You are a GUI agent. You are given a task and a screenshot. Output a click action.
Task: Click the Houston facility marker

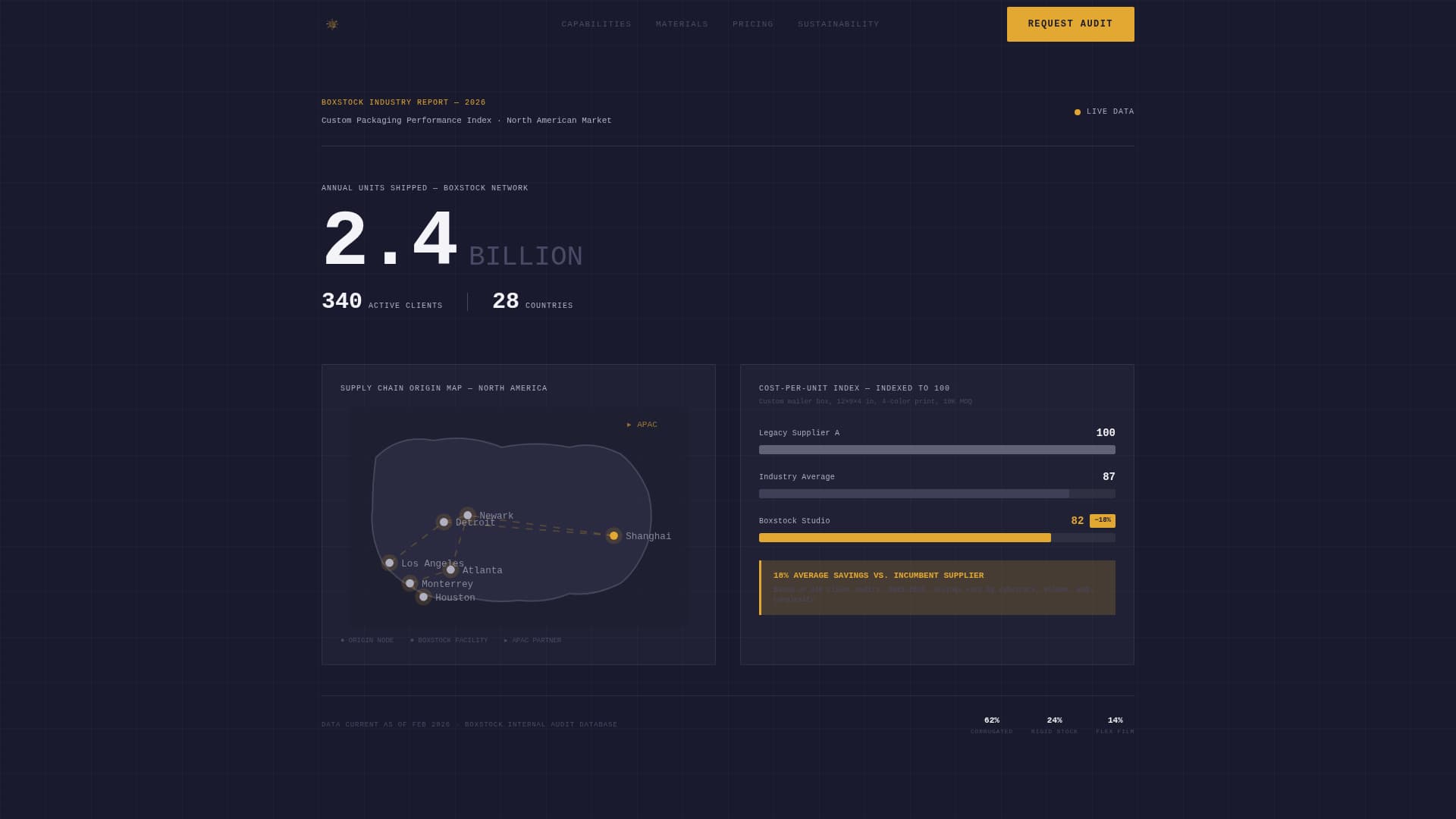pos(422,597)
